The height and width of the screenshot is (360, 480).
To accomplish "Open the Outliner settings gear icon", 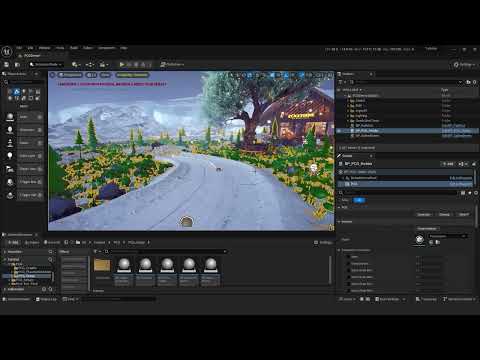I will 474,82.
